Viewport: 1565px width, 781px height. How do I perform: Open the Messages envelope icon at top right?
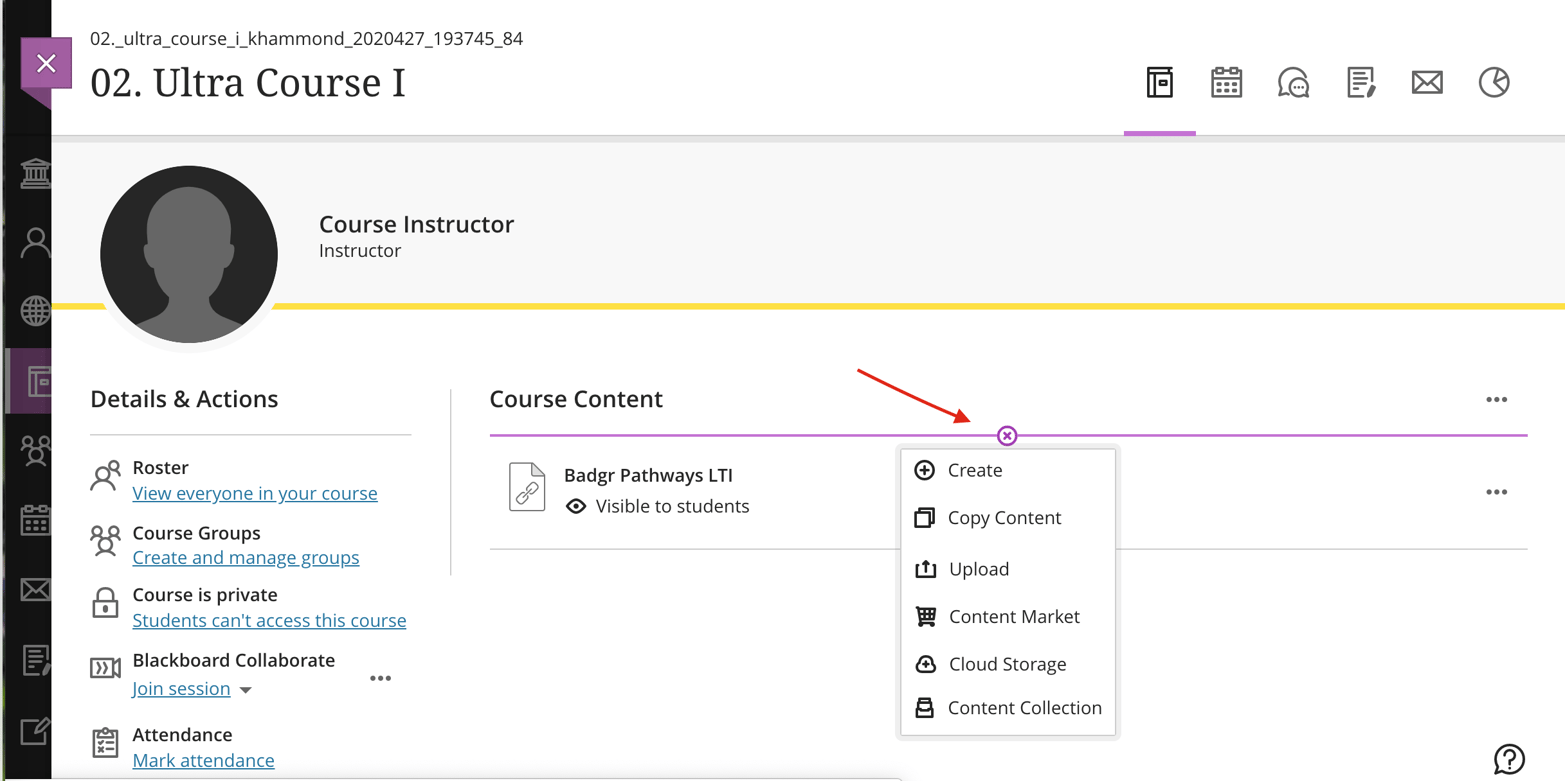point(1427,83)
